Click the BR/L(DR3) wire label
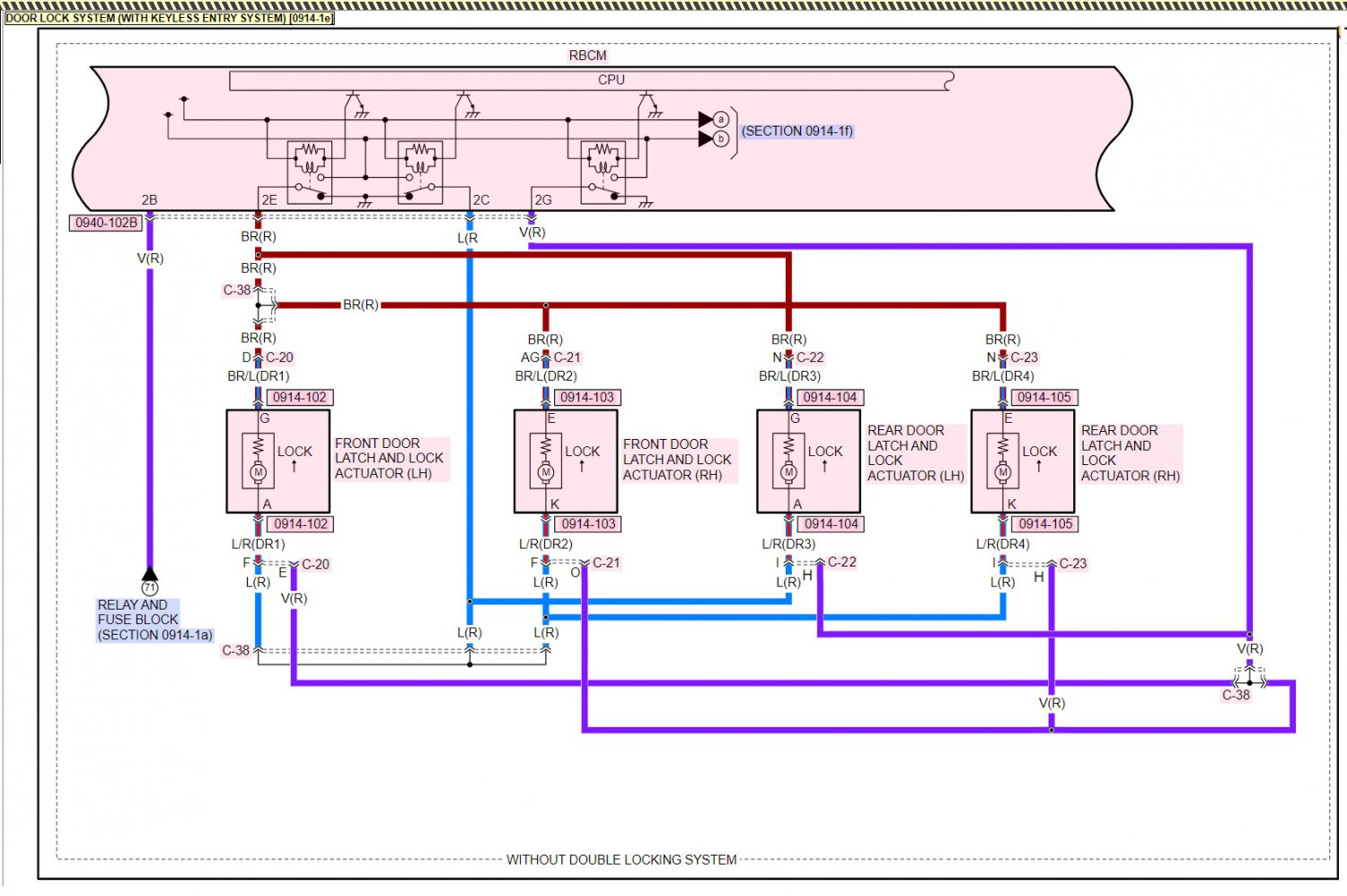1347x896 pixels. 789,376
